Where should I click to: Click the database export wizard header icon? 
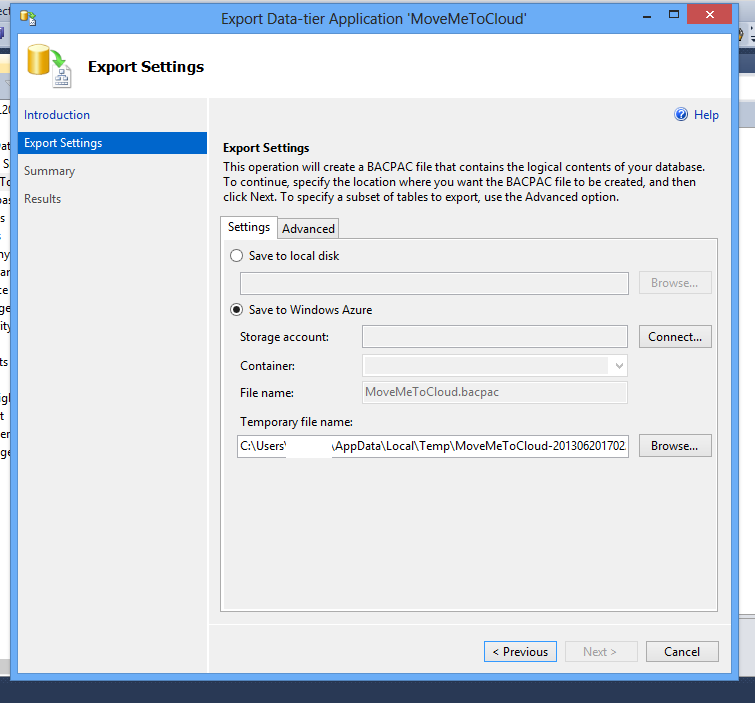[48, 66]
